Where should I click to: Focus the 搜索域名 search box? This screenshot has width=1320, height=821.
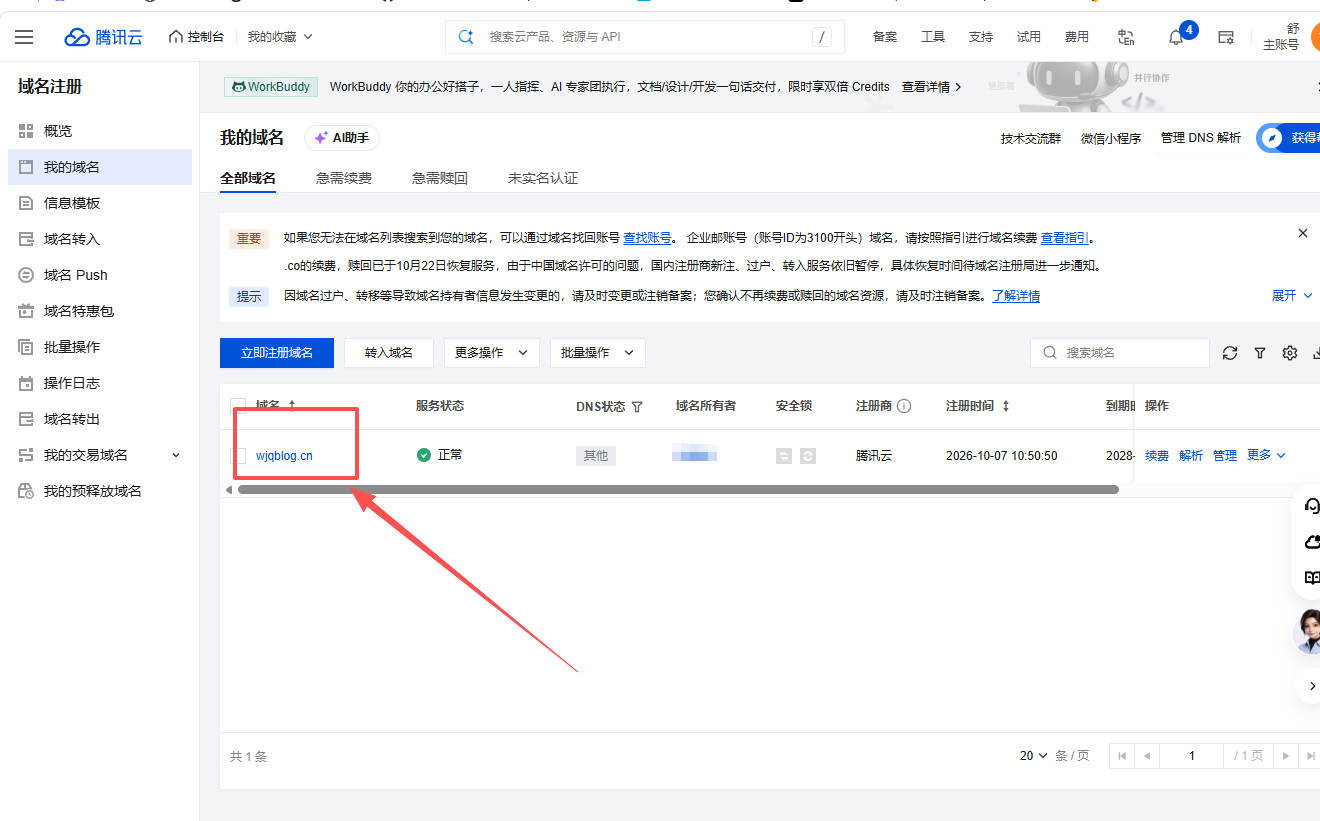pos(1120,353)
